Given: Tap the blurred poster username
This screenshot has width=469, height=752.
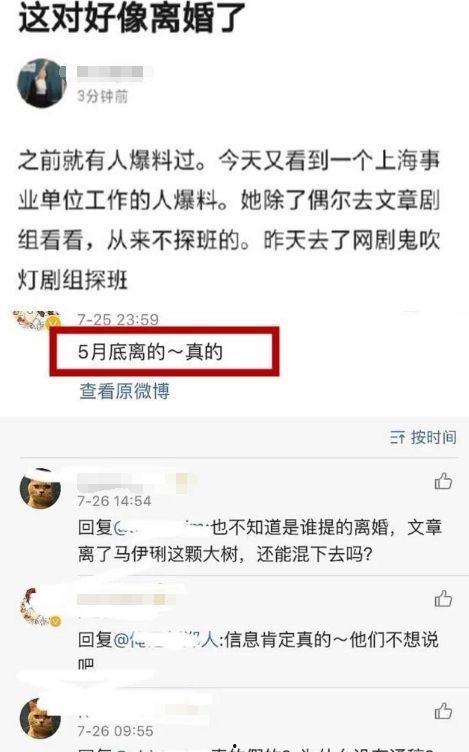Looking at the screenshot, I should (x=111, y=72).
